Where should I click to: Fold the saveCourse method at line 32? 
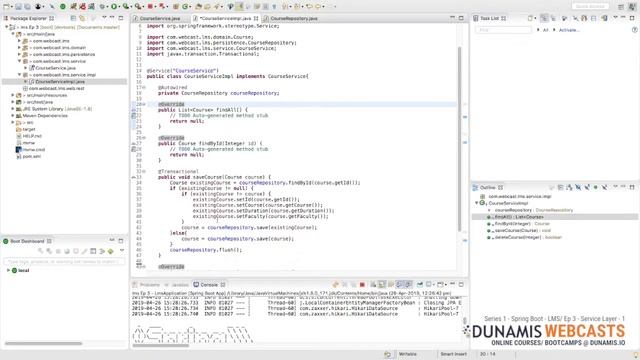click(x=144, y=172)
